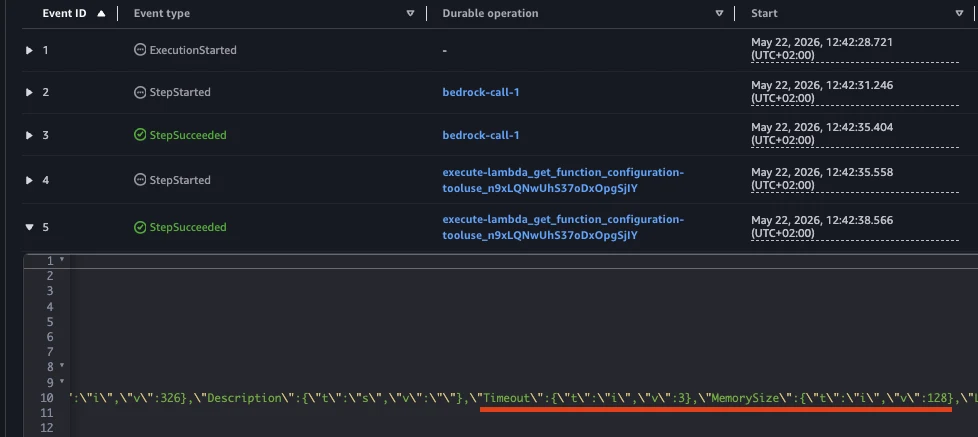Open bedrock-call-1 link in event 3 row
The height and width of the screenshot is (437, 978).
[x=481, y=135]
